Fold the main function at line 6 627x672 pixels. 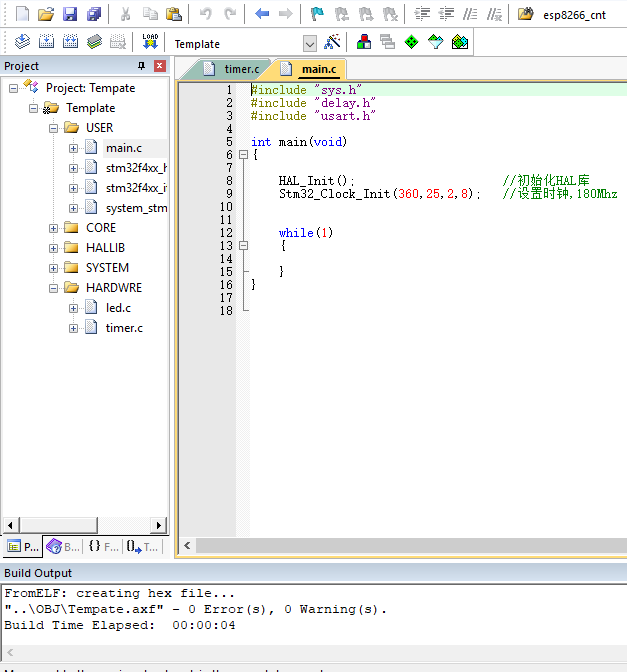click(x=243, y=155)
